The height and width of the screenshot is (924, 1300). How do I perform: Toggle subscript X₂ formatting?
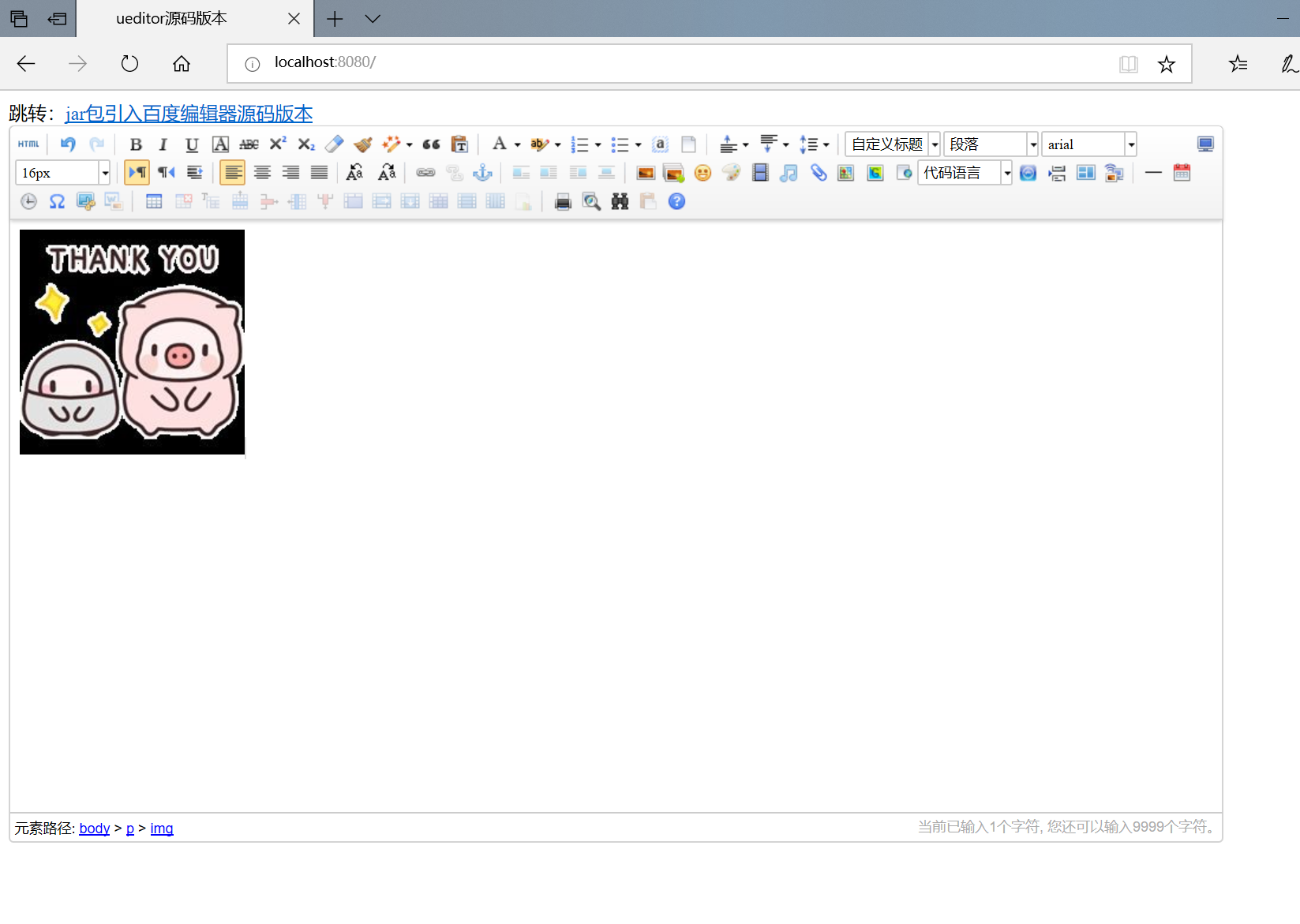point(306,144)
